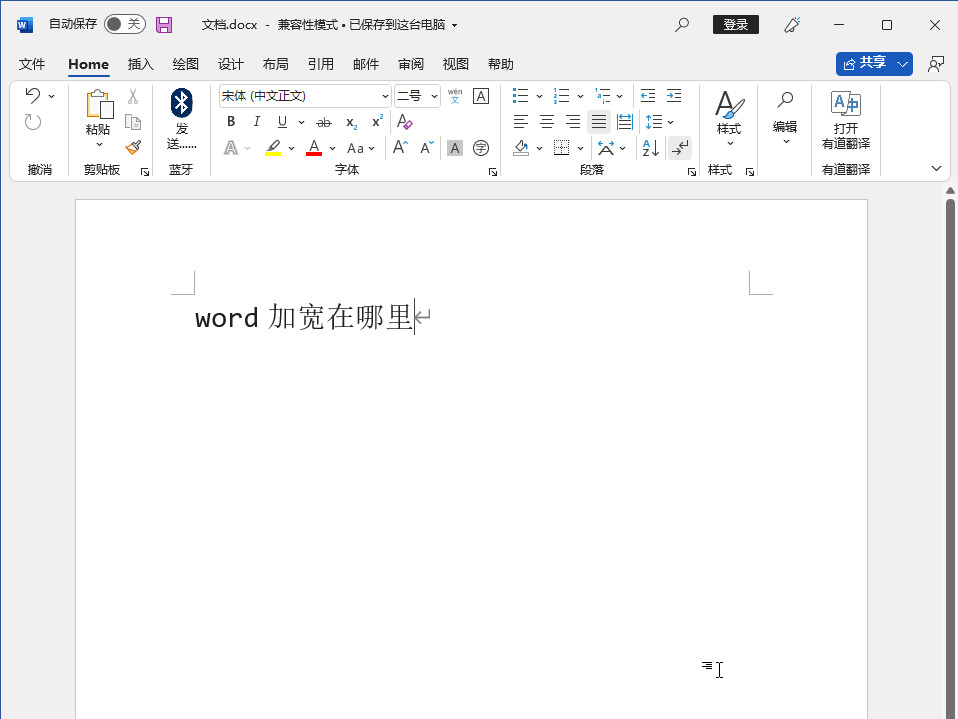Click the 登录 sign-in button
Screen dimensions: 958x719
tap(736, 24)
